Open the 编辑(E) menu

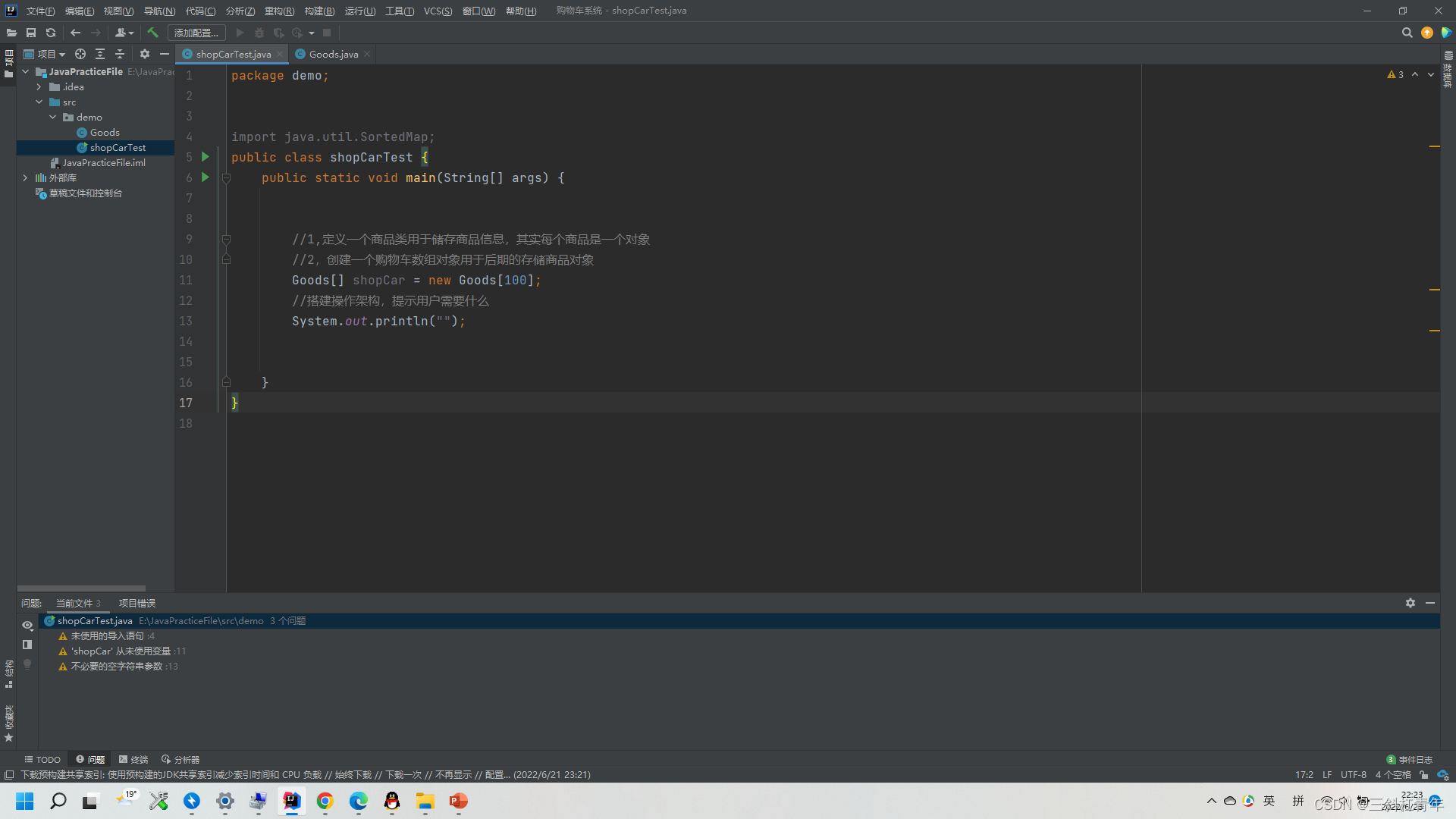(80, 11)
